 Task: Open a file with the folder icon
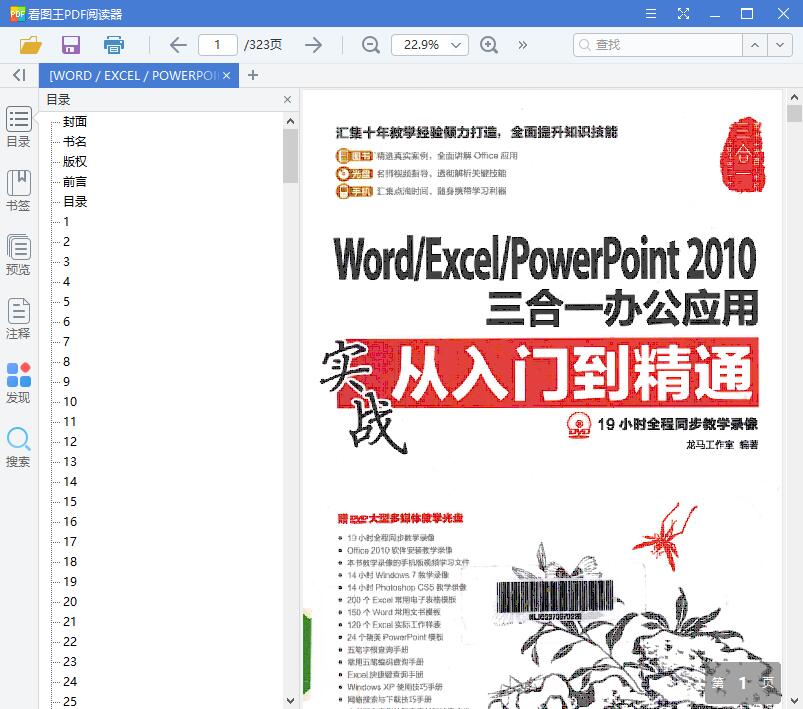coord(30,45)
